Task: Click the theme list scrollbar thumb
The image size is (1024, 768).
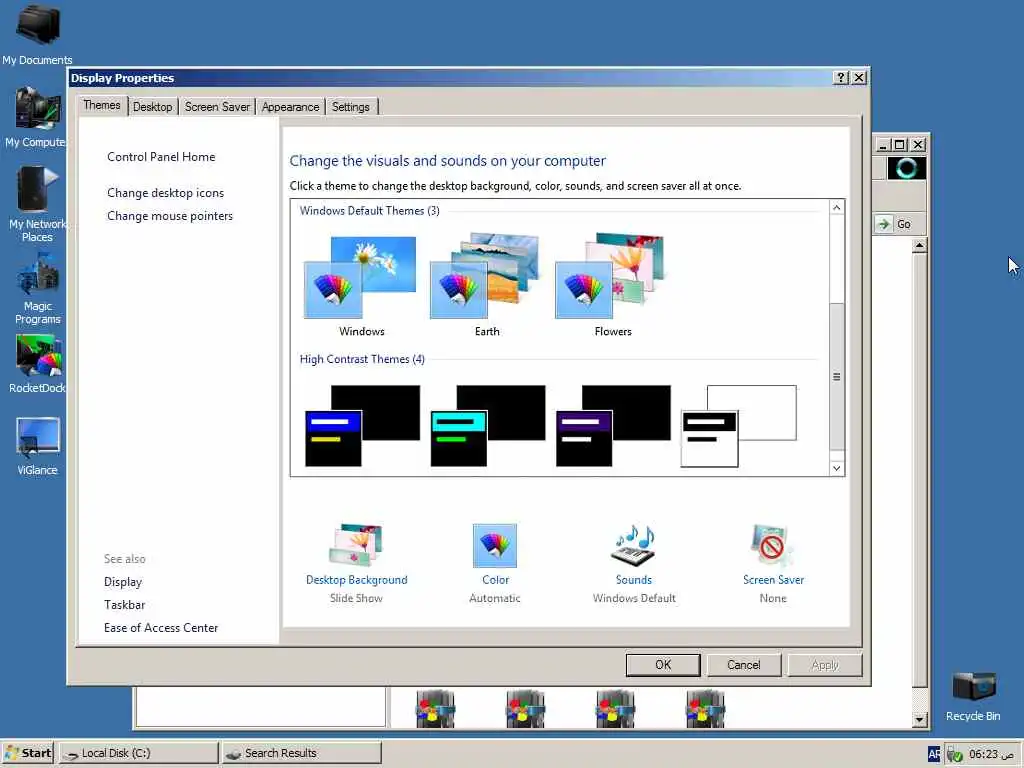Action: point(837,376)
